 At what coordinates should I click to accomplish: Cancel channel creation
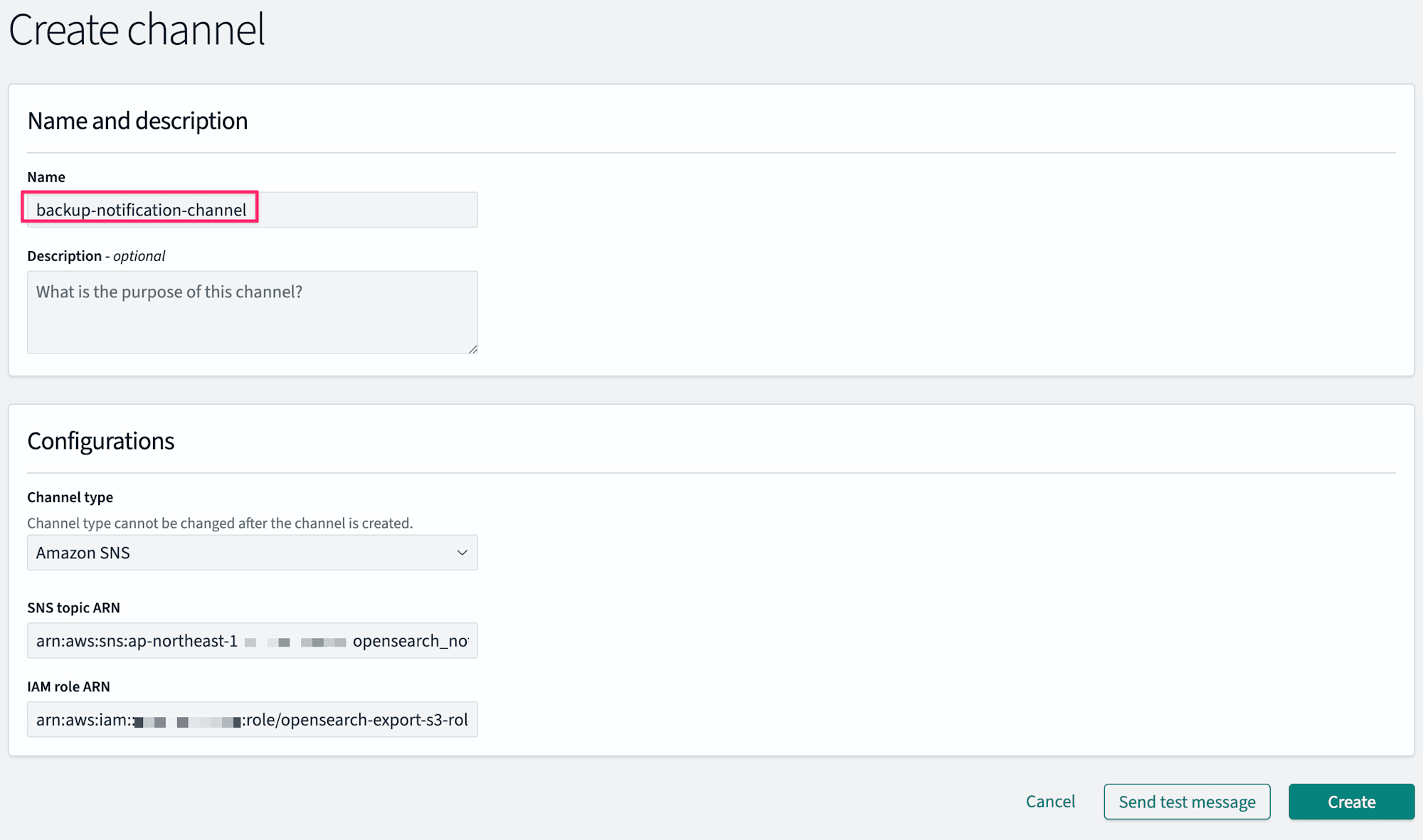click(1050, 802)
